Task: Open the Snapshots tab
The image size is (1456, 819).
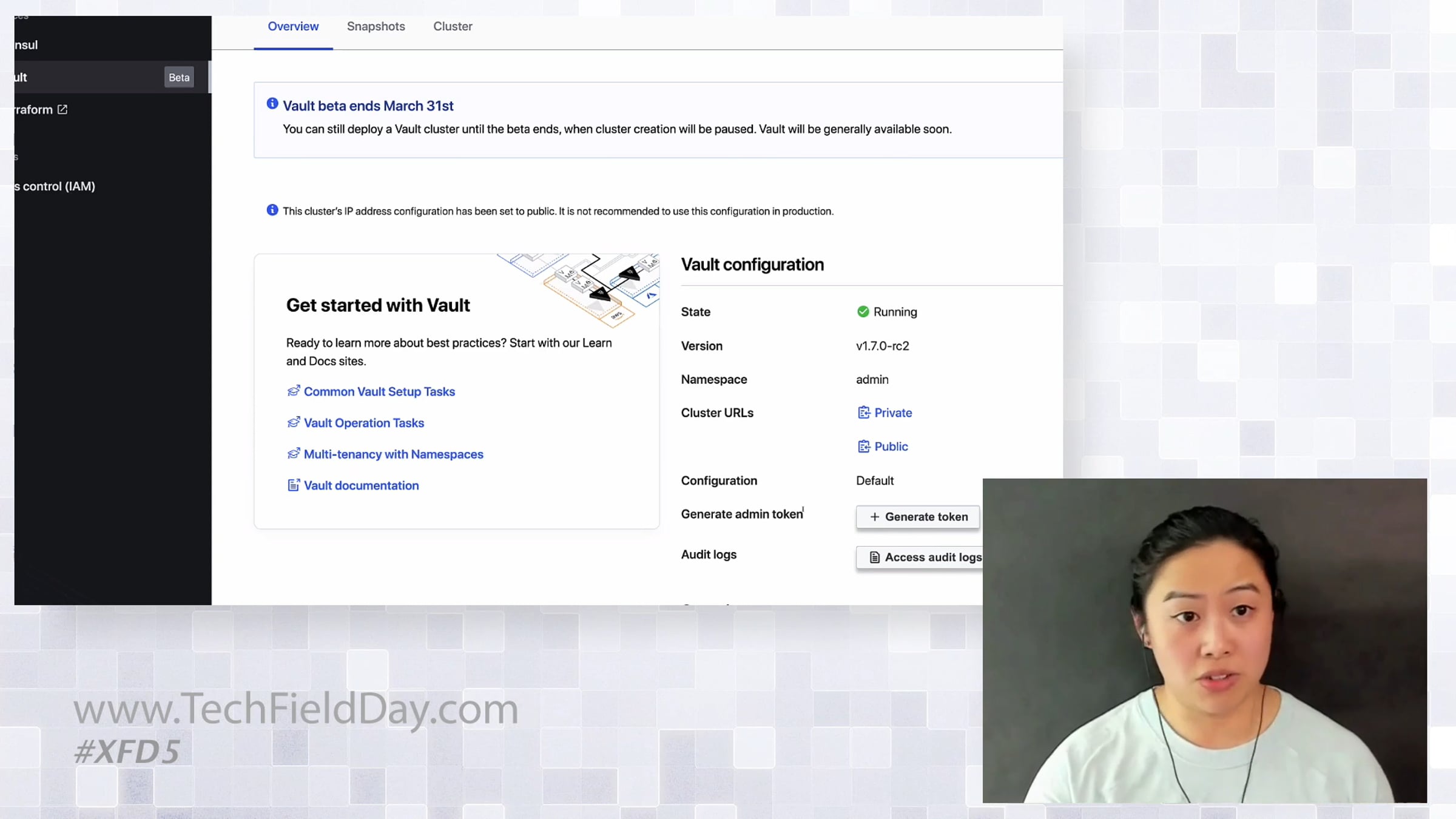Action: coord(376,27)
